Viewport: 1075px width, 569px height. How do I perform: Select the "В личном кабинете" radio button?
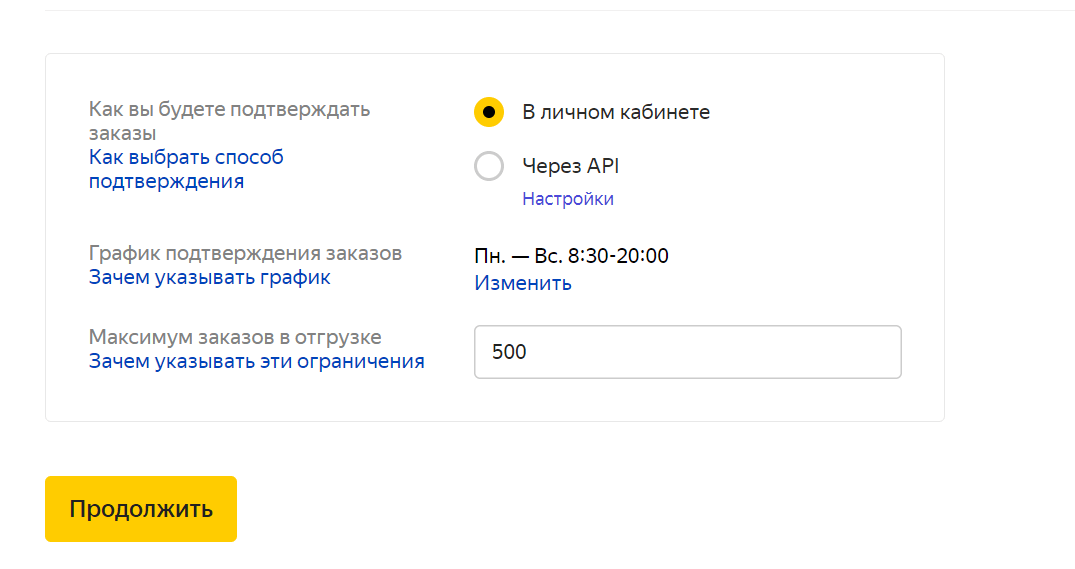click(x=489, y=112)
